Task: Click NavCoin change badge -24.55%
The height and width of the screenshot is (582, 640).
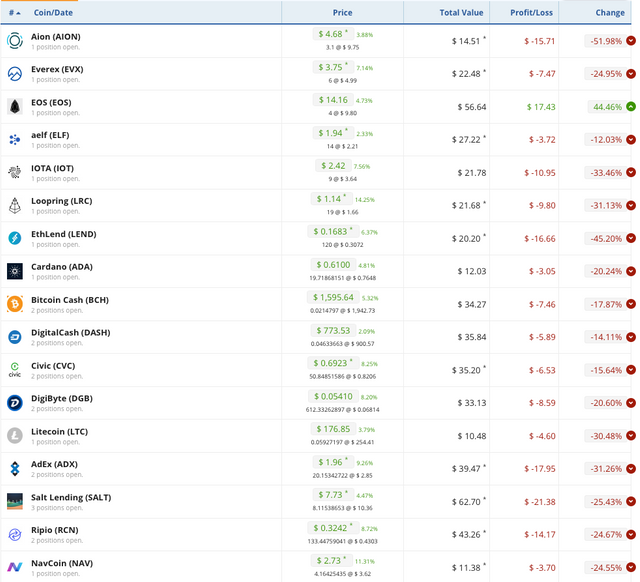Action: tap(606, 568)
